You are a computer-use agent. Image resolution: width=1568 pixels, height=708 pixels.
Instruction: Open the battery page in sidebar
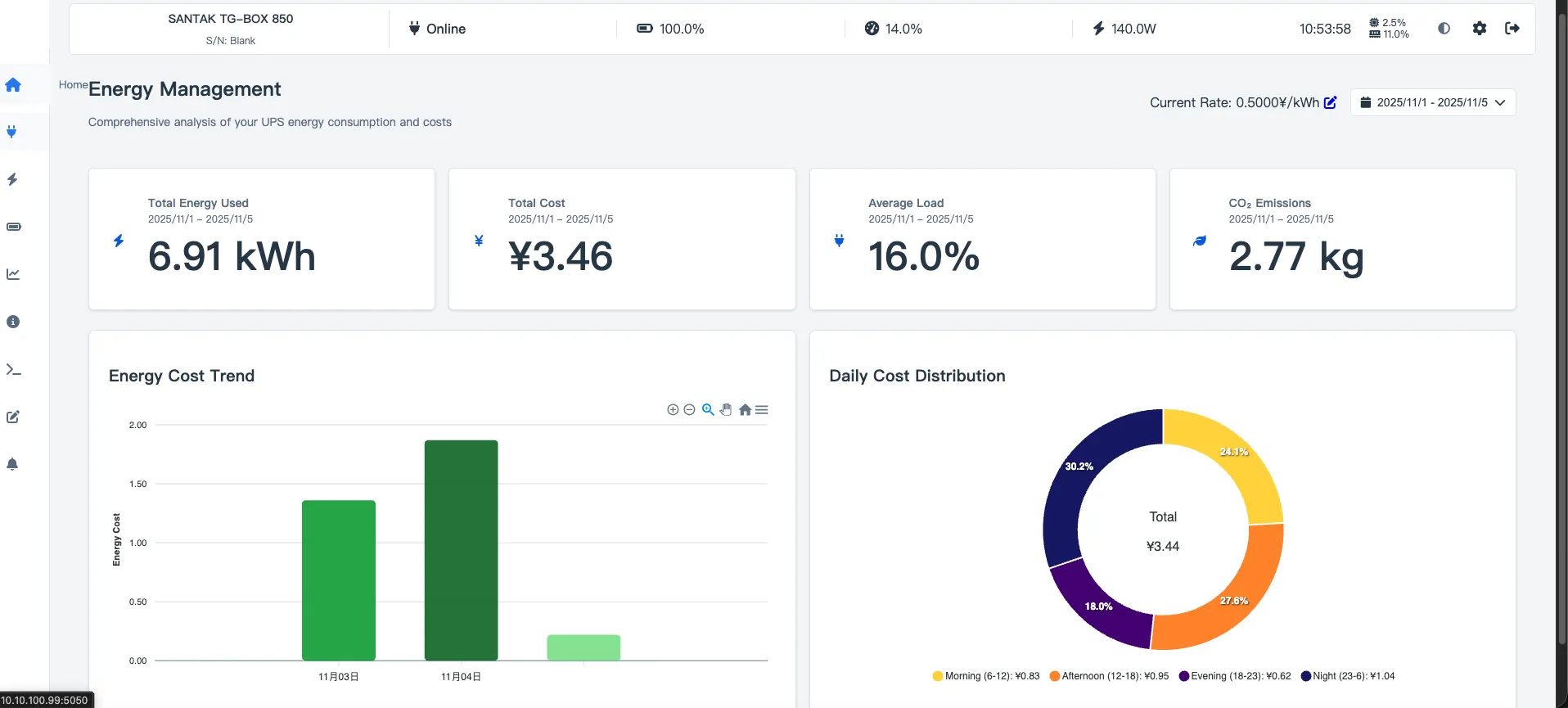13,227
